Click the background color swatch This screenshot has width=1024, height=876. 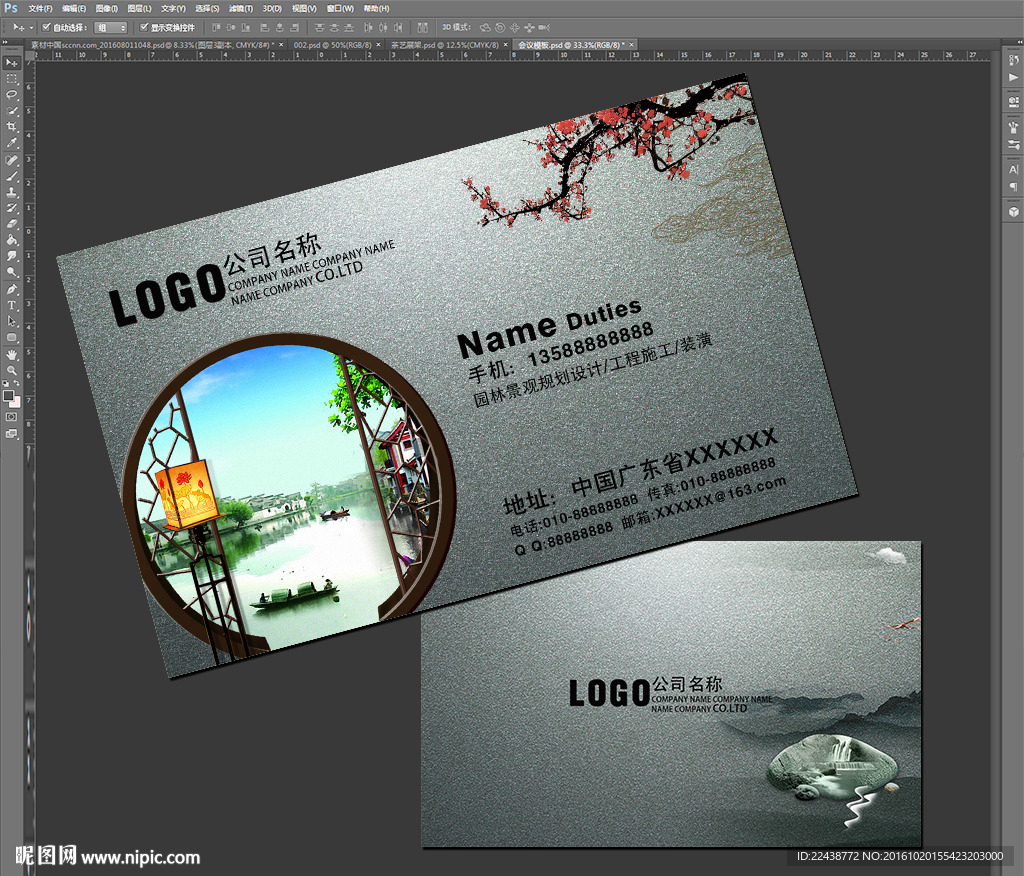(16, 402)
